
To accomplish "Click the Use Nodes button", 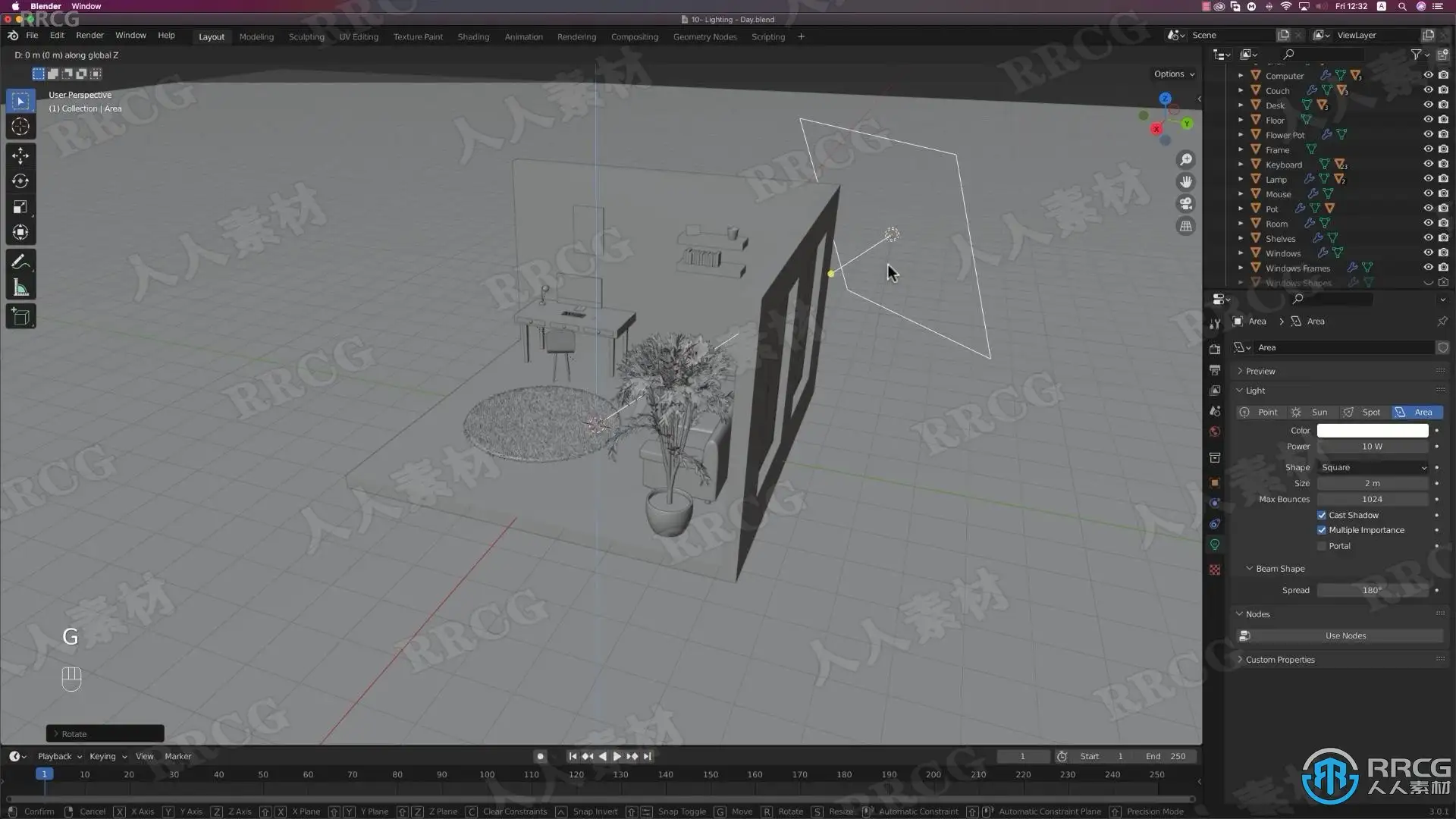I will (x=1345, y=636).
